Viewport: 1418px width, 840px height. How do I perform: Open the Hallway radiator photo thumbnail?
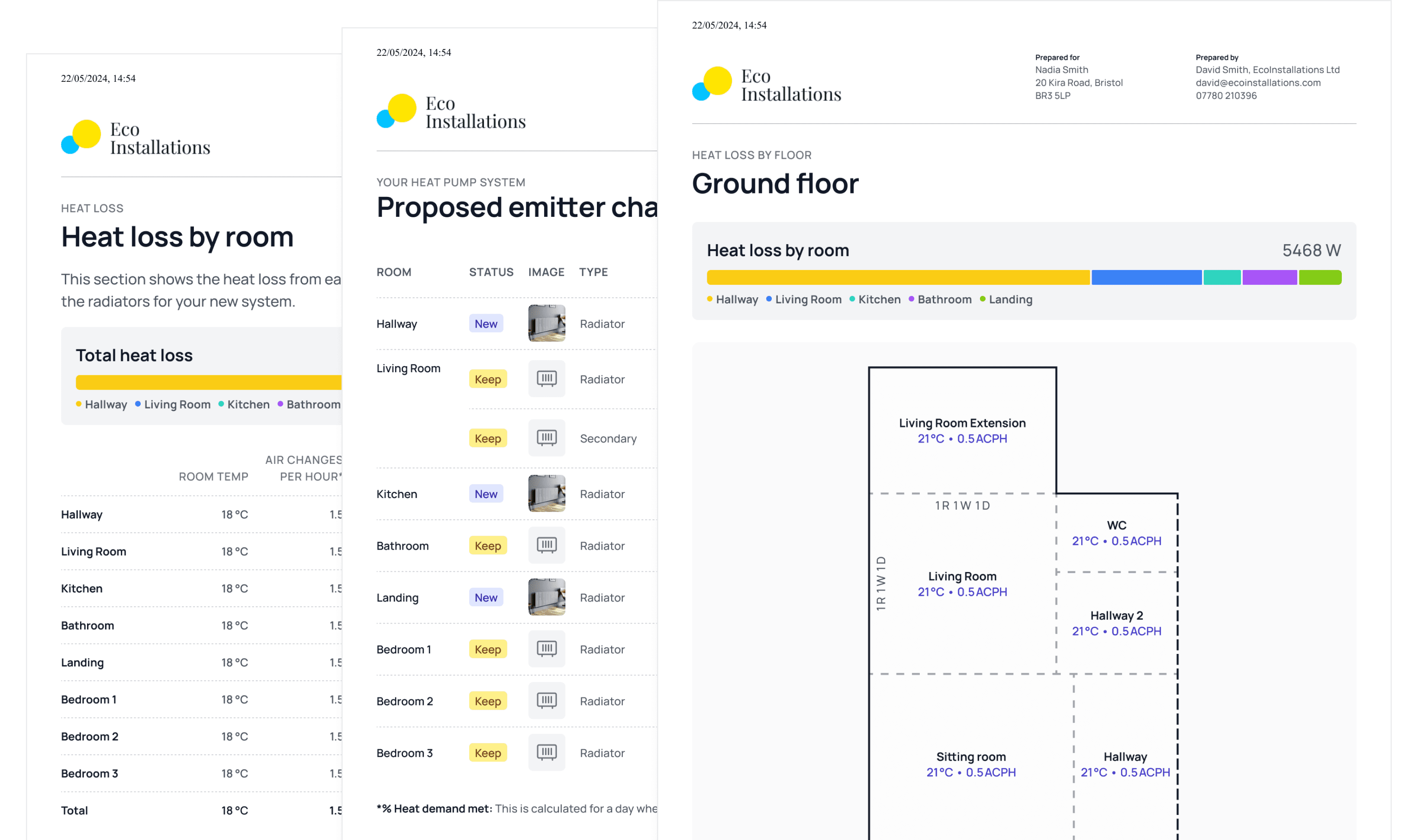(546, 323)
